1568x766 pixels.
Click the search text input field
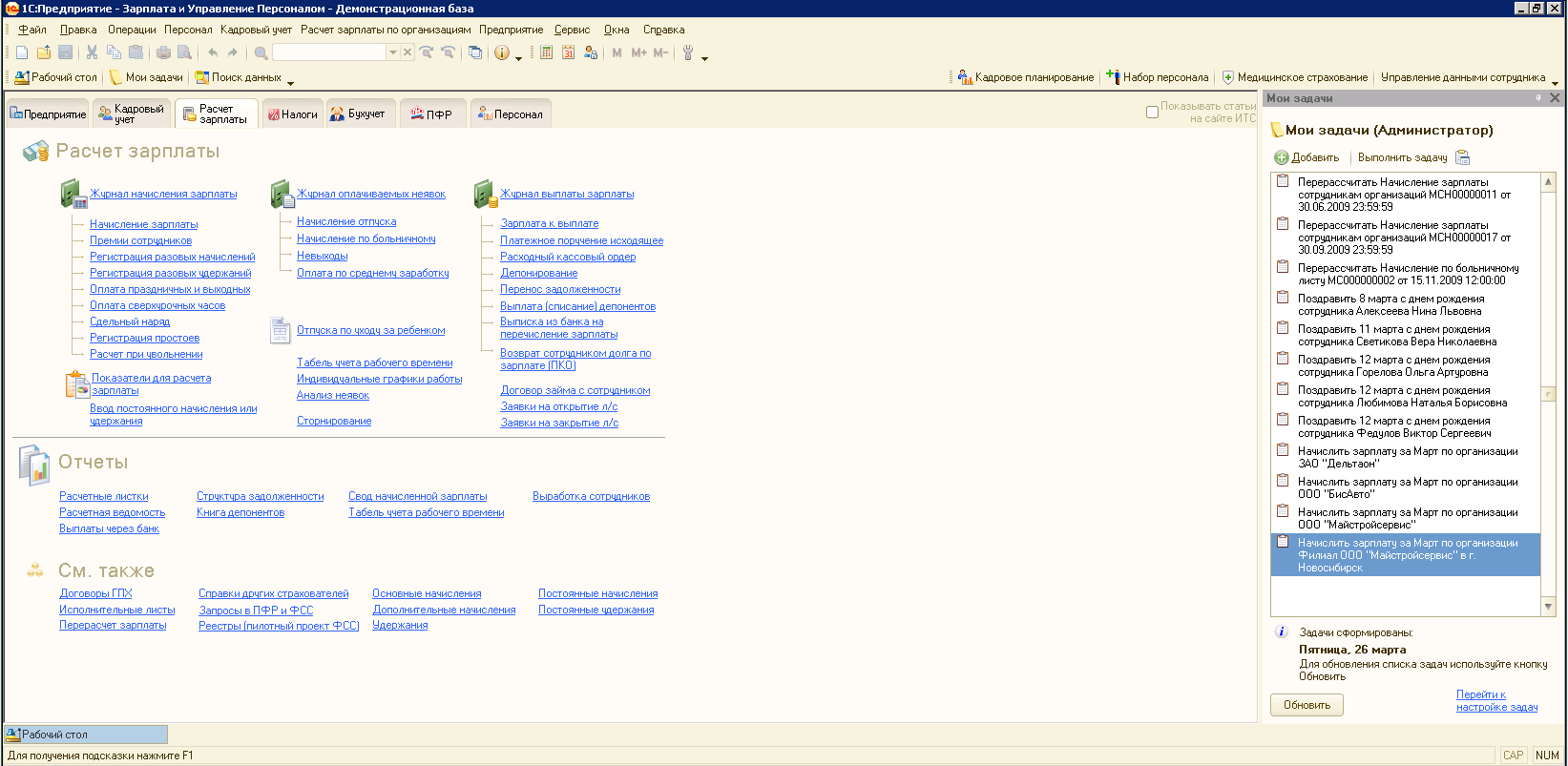tap(329, 52)
